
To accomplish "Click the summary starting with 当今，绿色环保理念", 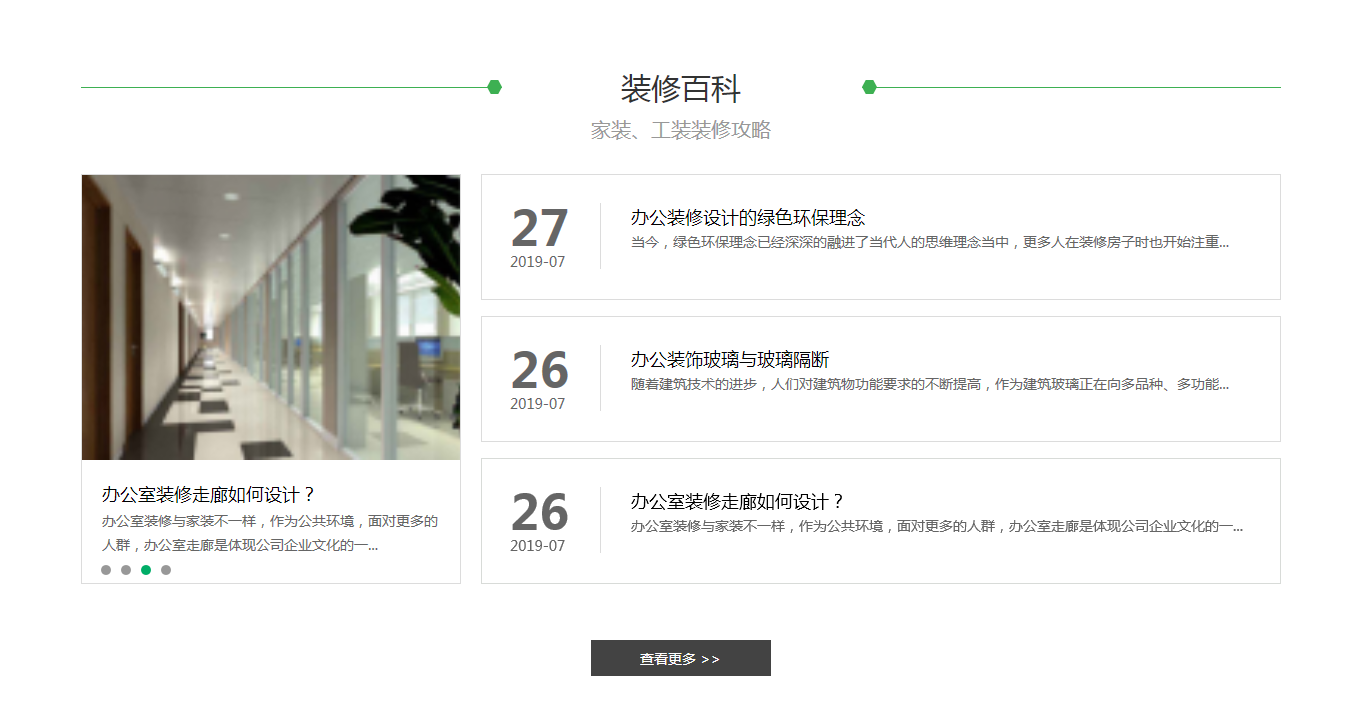I will pos(929,242).
